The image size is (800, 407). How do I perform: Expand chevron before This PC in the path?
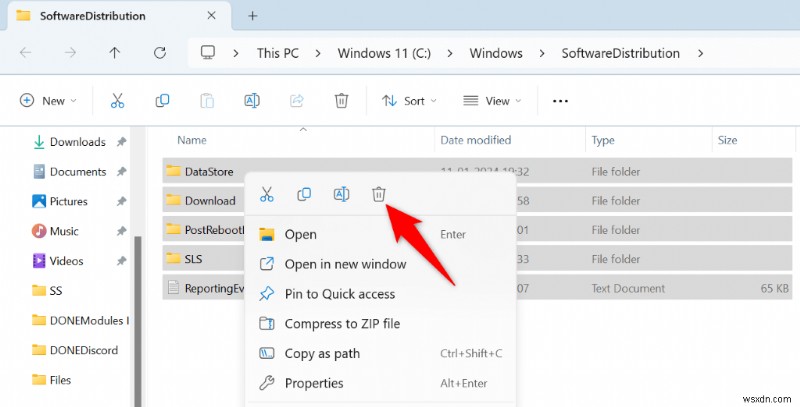tap(236, 53)
